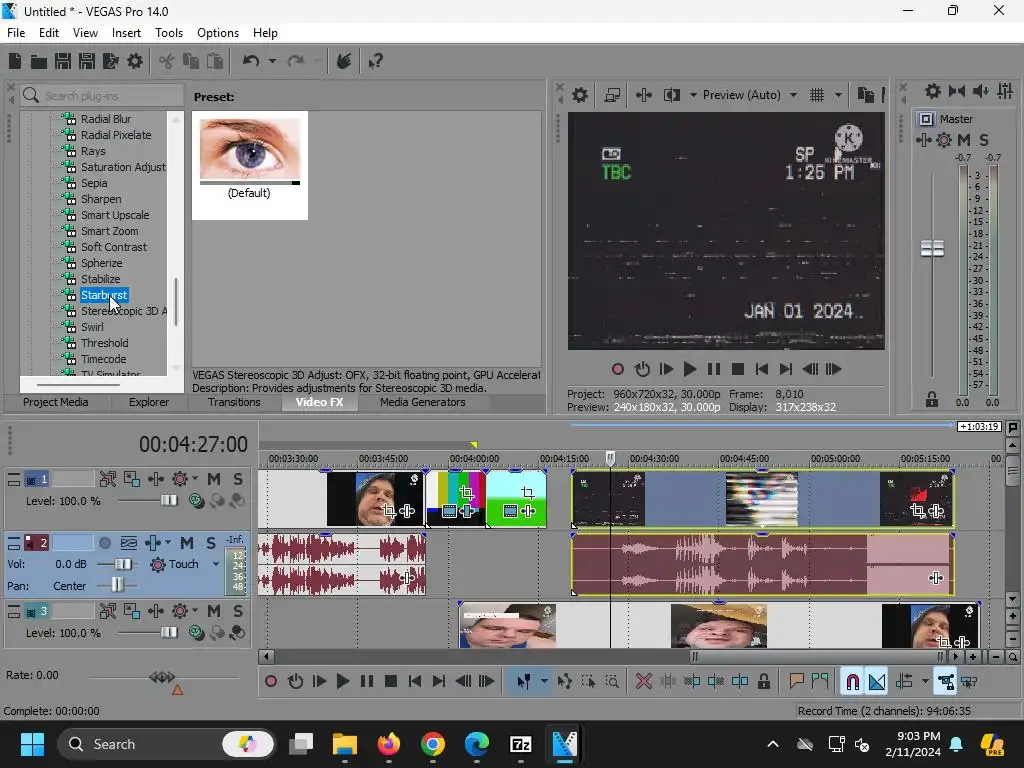This screenshot has height=768, width=1024.
Task: Open Video Preview project properties gear
Action: point(579,95)
